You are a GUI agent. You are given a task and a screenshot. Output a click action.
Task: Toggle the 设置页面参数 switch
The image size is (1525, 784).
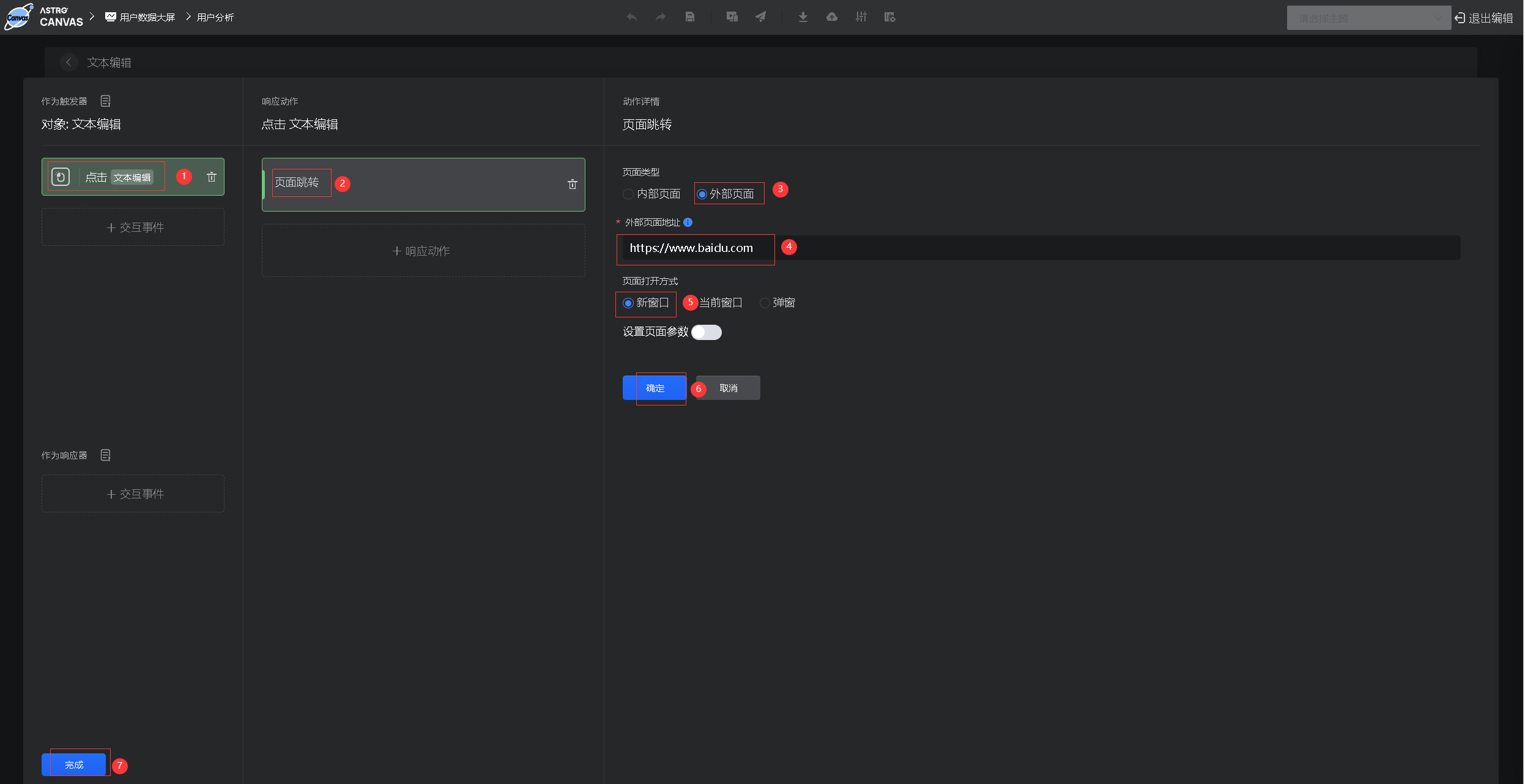coord(707,332)
